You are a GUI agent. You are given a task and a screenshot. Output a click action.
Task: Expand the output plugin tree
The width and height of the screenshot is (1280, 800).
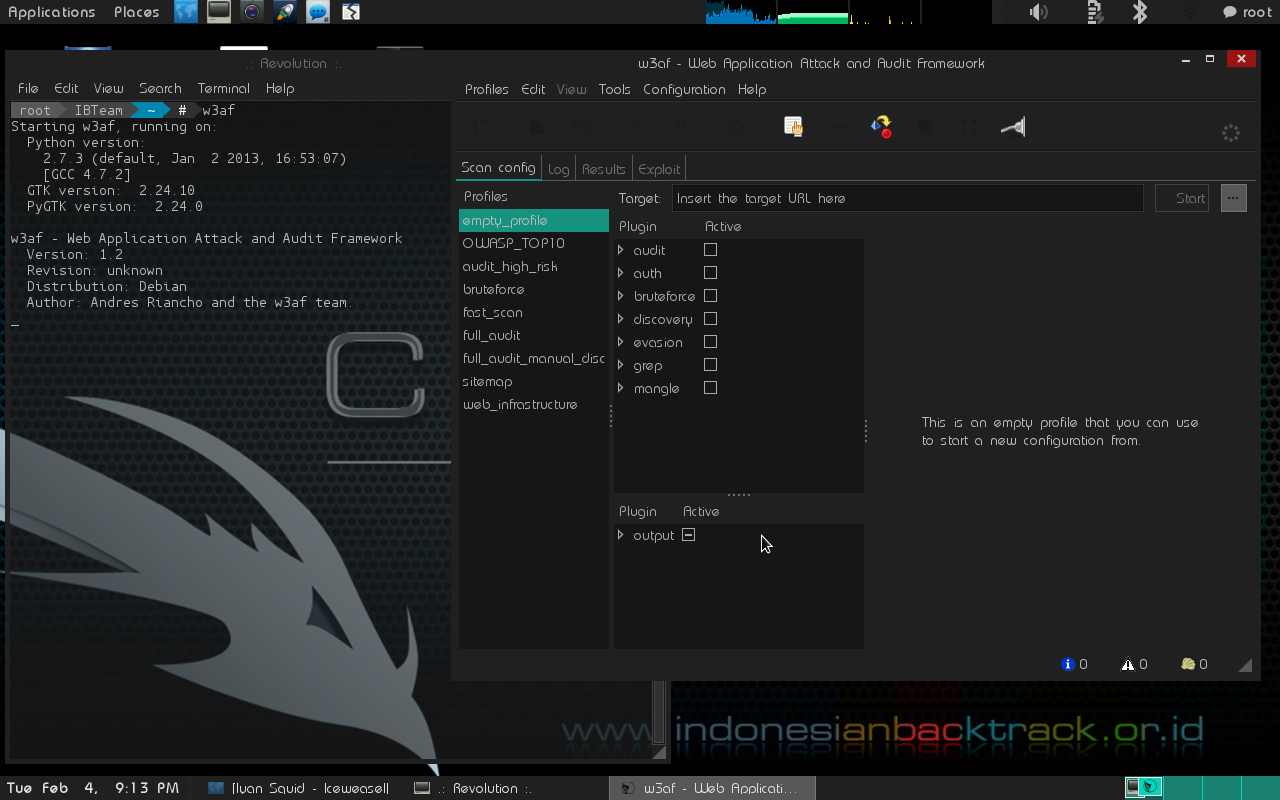click(x=621, y=535)
